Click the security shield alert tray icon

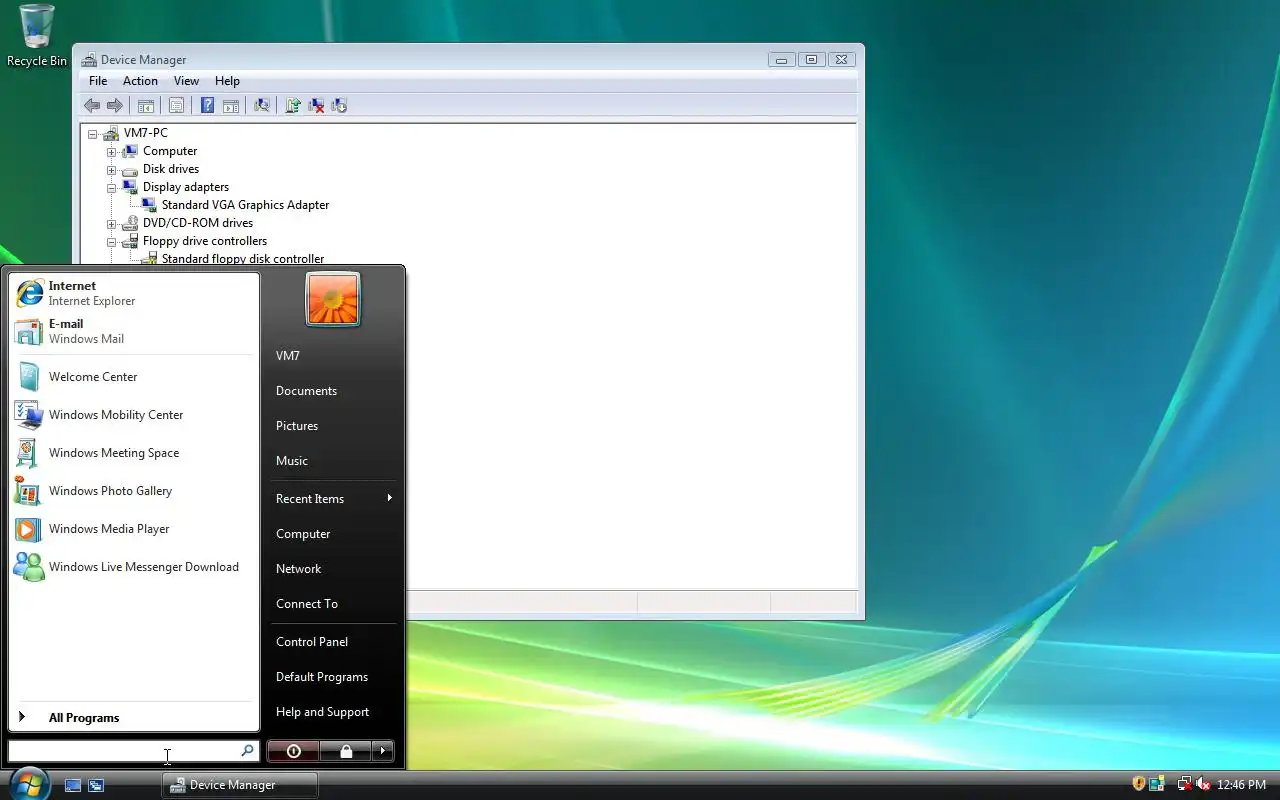[x=1138, y=784]
